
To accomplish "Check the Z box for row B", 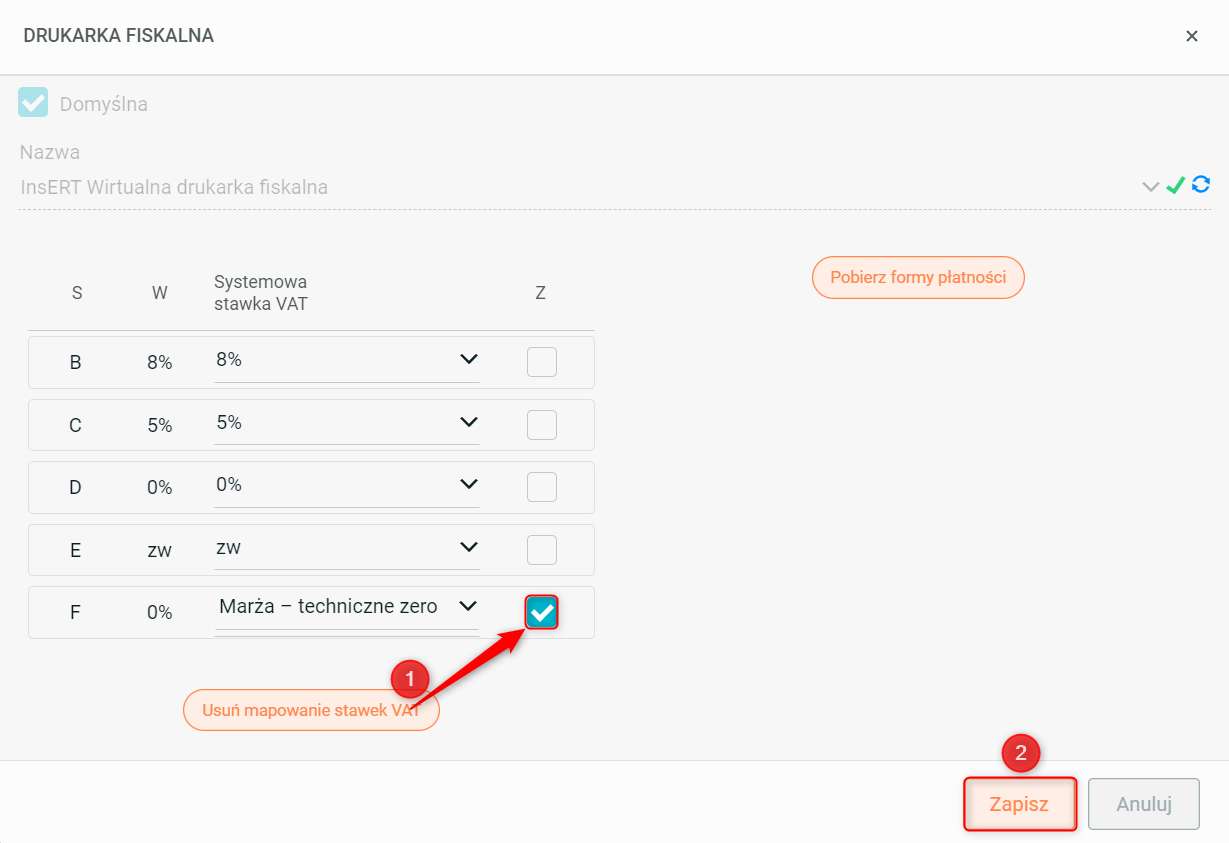I will click(x=541, y=362).
